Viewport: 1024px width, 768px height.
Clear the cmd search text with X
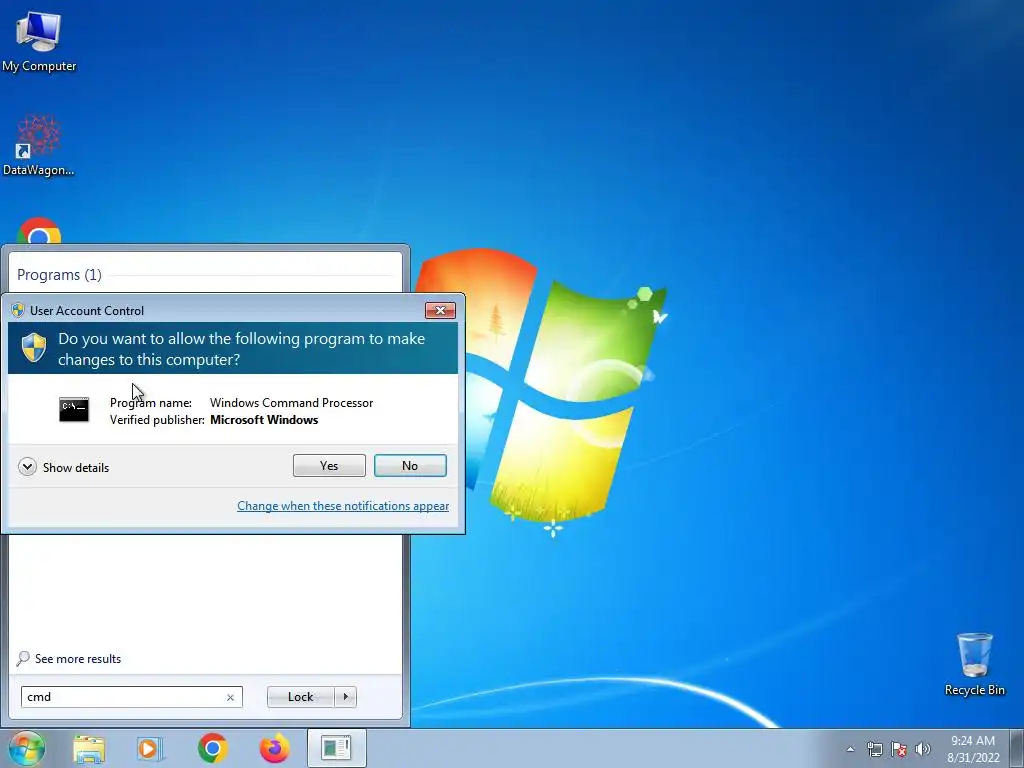[x=230, y=697]
